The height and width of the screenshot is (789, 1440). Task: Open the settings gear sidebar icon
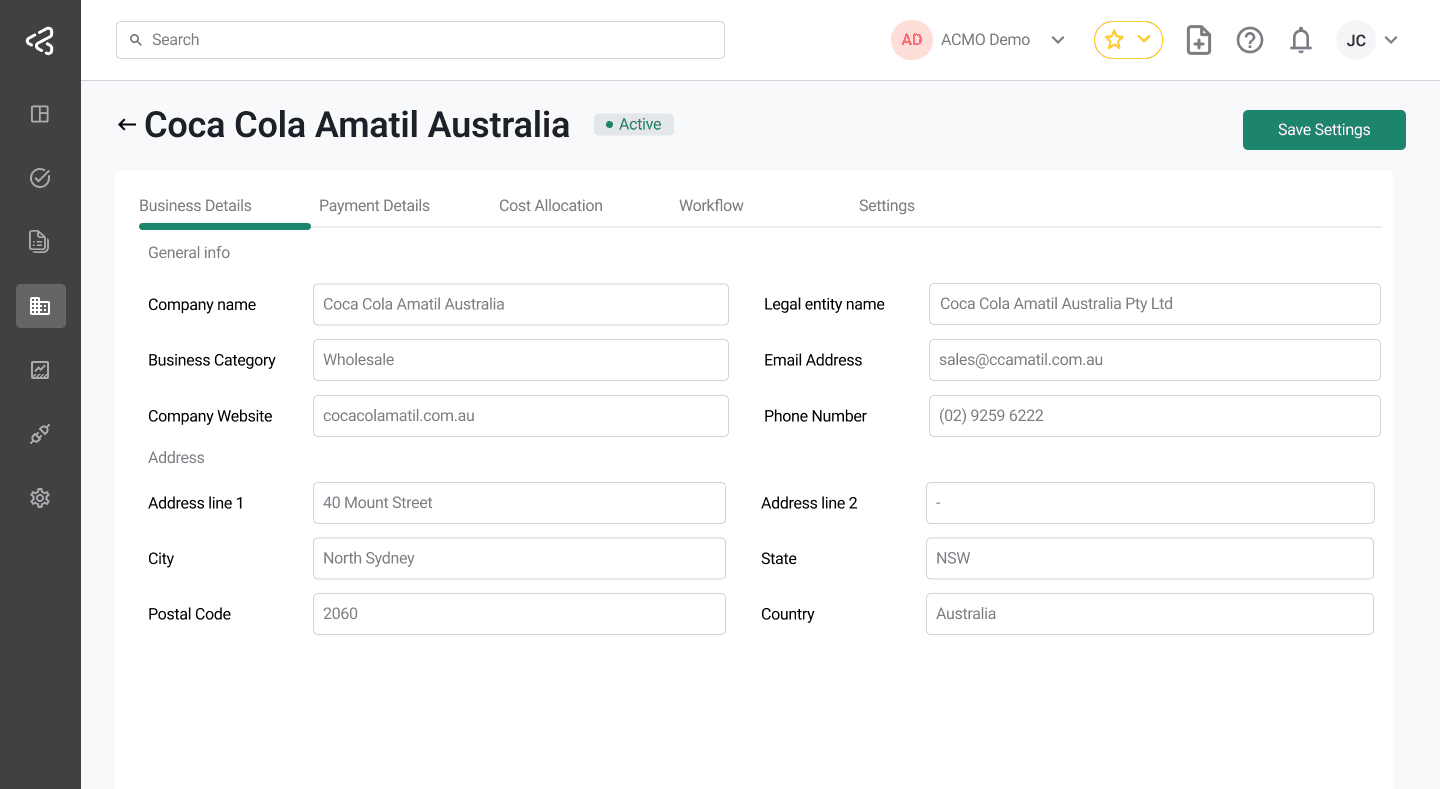(40, 498)
